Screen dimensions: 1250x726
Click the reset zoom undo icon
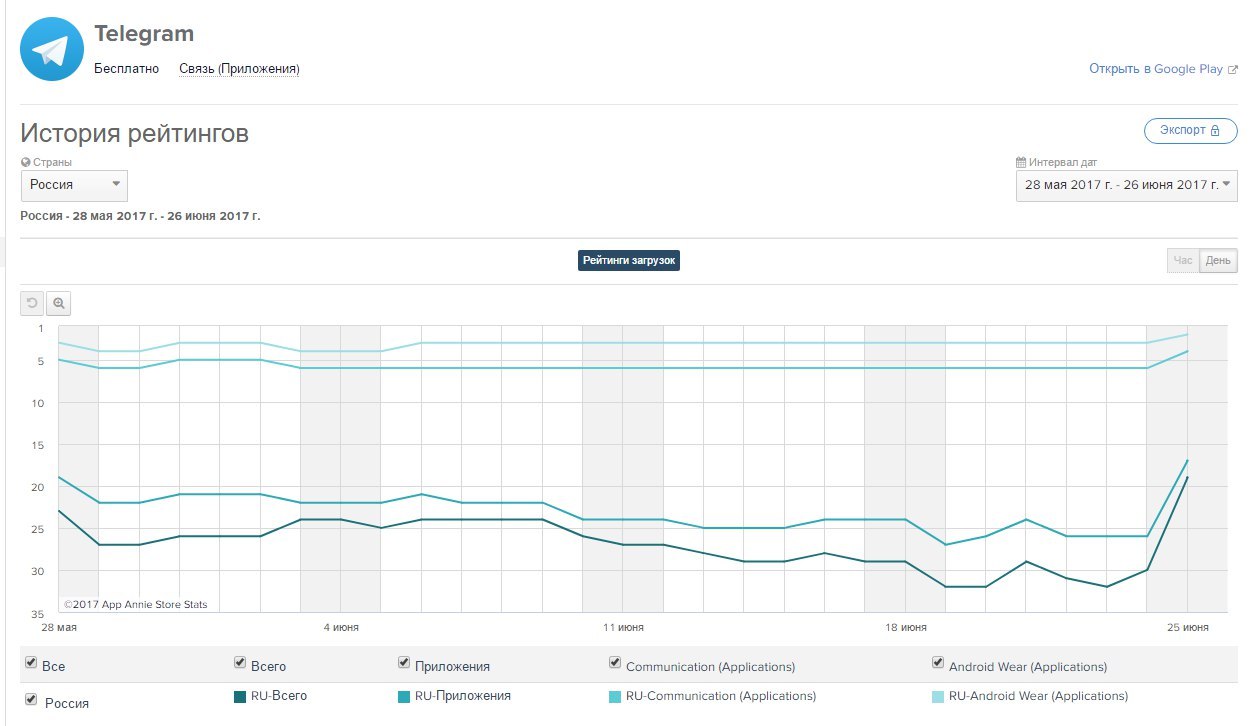(32, 303)
